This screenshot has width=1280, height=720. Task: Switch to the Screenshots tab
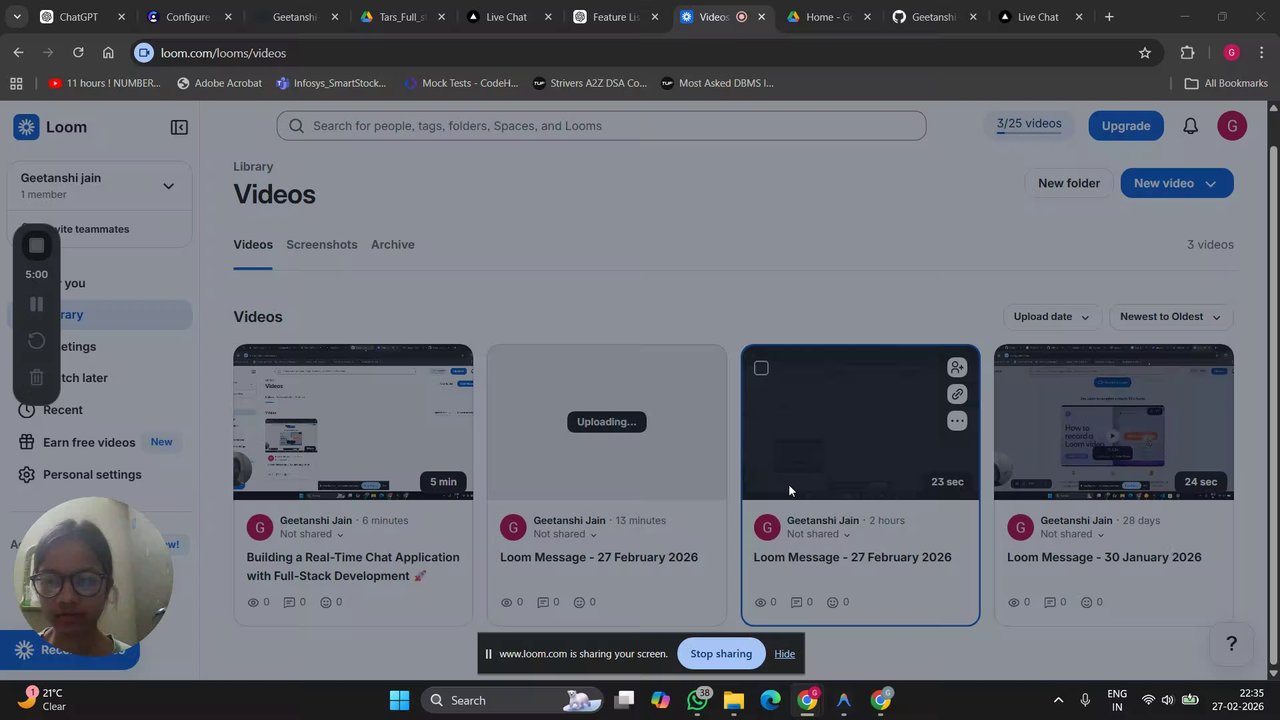pyautogui.click(x=322, y=245)
